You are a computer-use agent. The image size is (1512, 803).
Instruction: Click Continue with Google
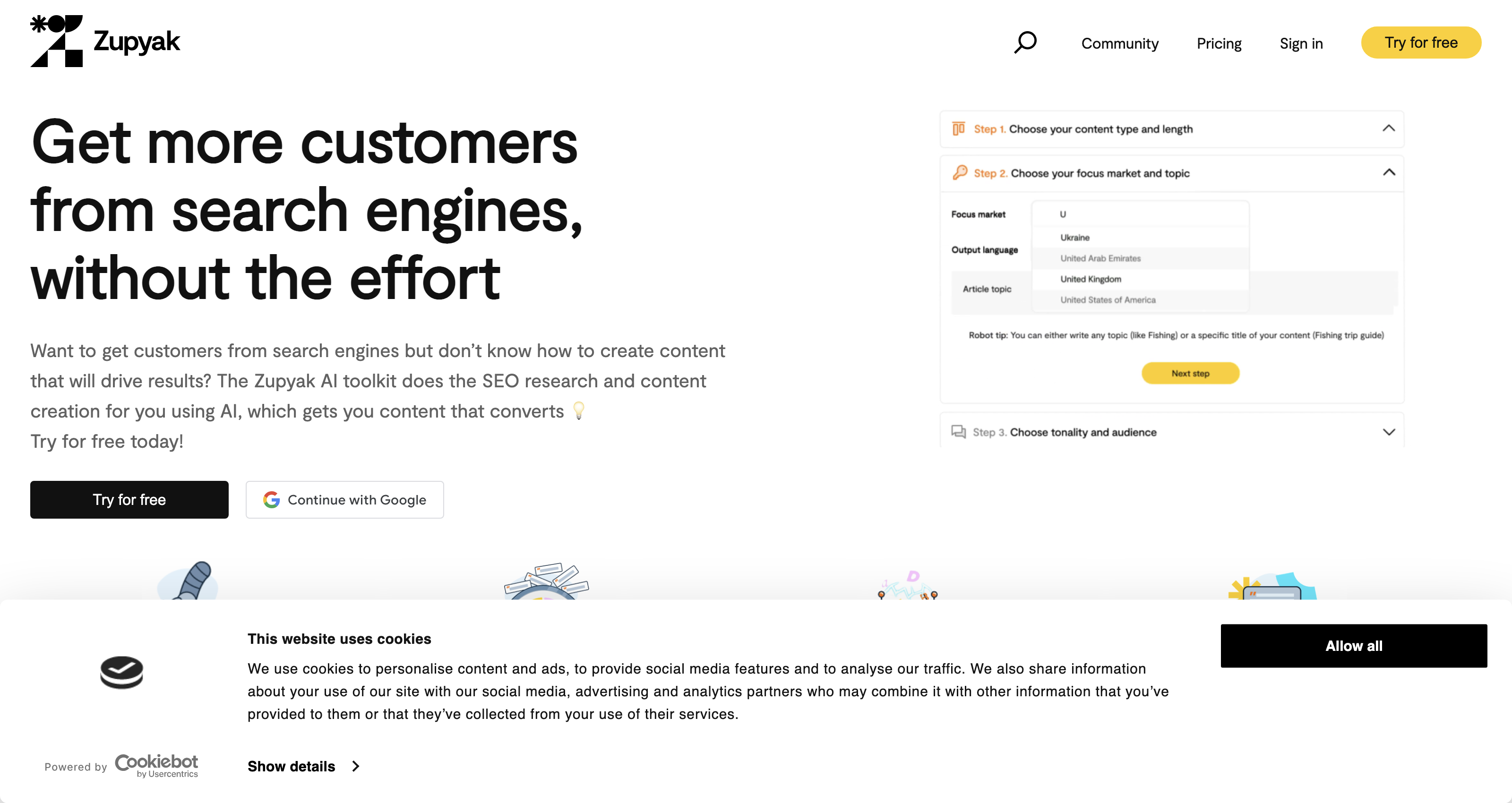pos(344,500)
